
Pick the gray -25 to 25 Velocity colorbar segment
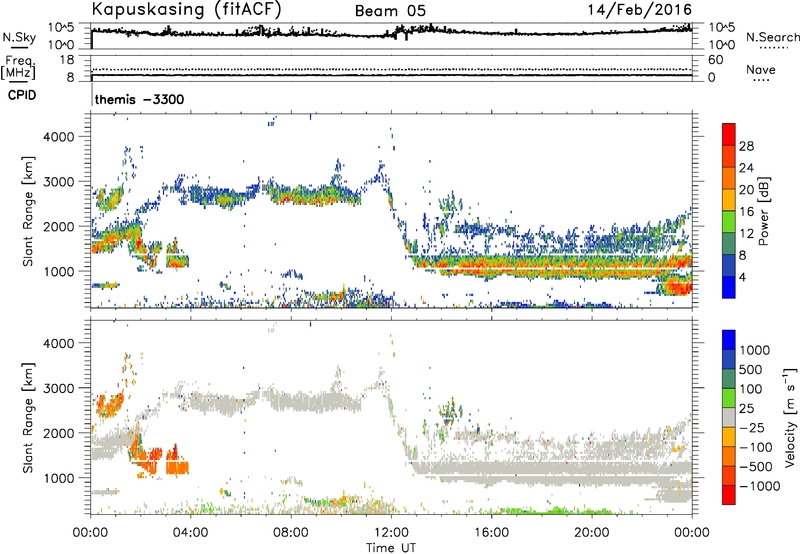[x=729, y=418]
